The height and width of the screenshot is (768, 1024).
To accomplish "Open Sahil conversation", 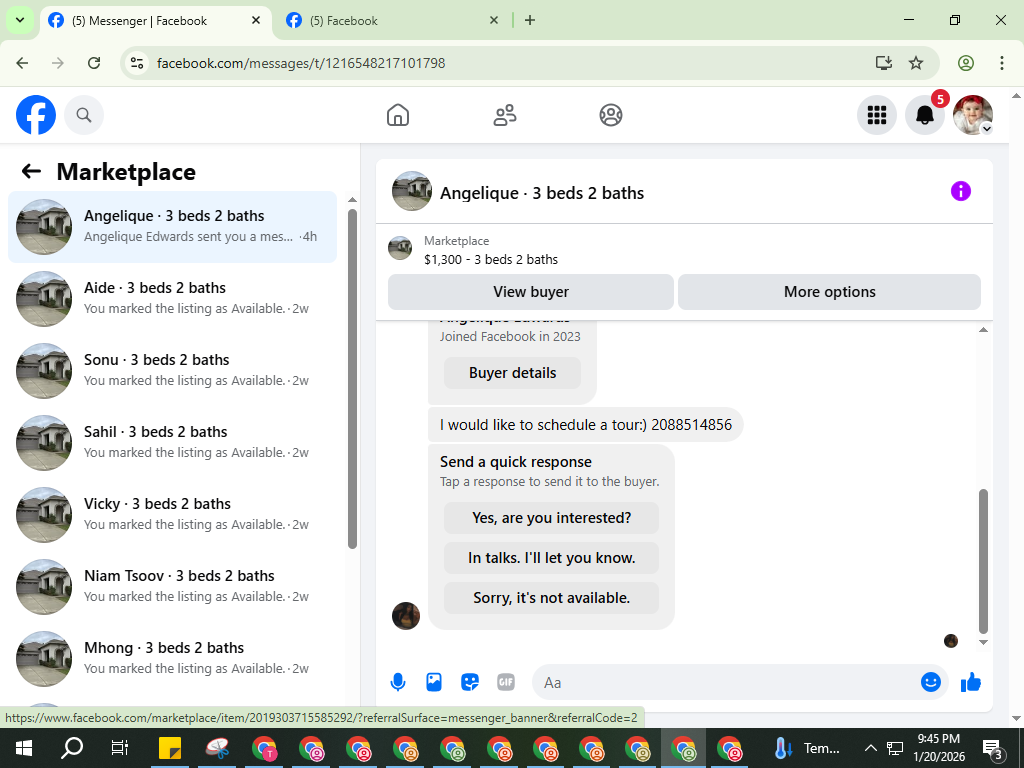I will pyautogui.click(x=172, y=443).
